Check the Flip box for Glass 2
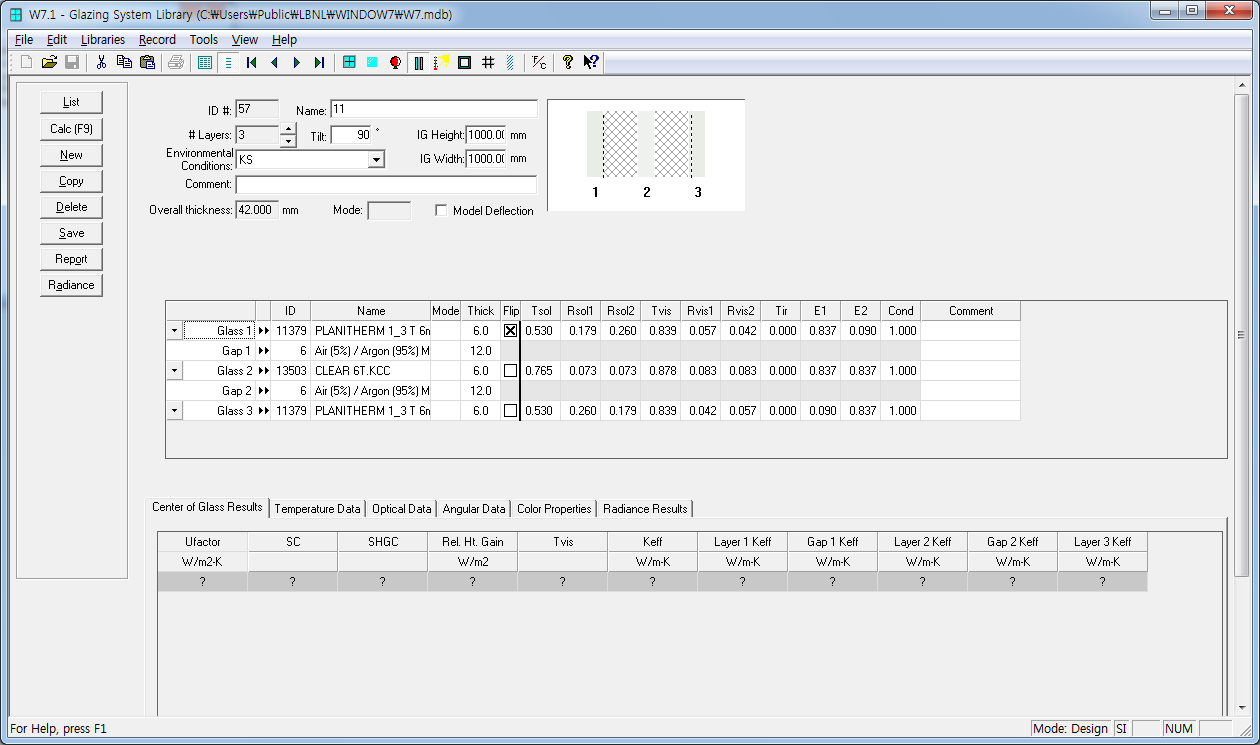This screenshot has width=1260, height=745. pos(510,371)
